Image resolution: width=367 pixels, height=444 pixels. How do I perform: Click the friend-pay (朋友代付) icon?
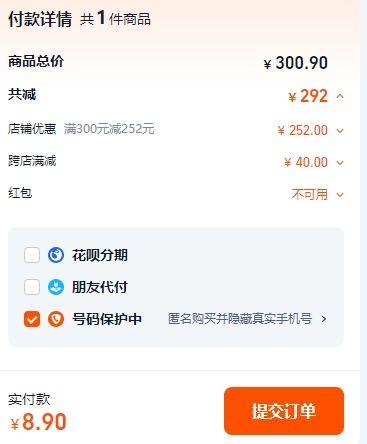click(x=56, y=287)
